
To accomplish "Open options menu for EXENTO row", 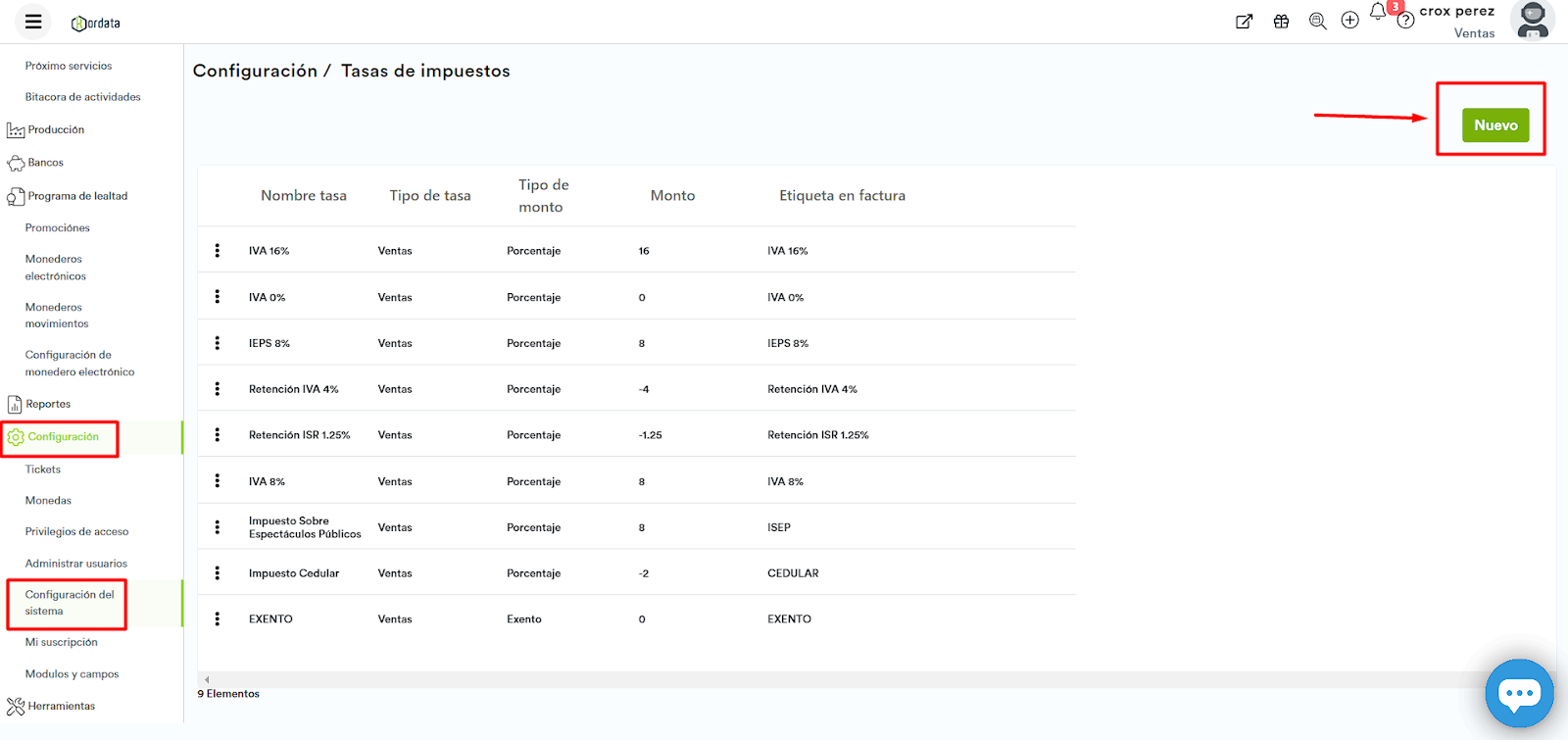I will 218,619.
